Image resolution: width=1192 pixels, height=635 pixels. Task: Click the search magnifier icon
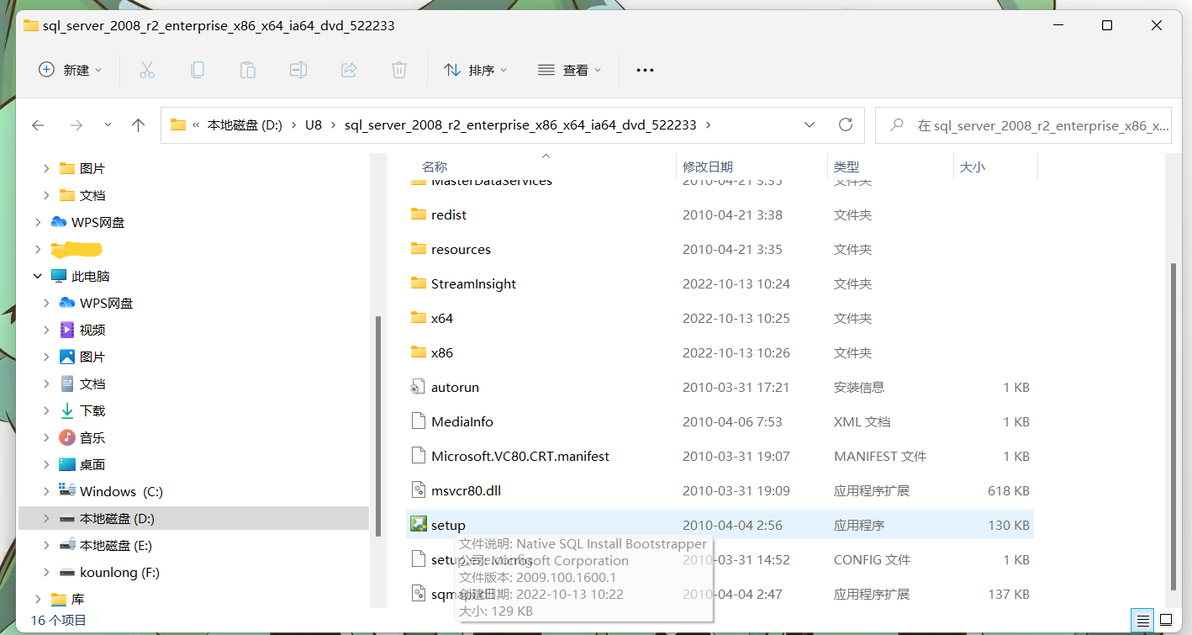click(x=897, y=125)
